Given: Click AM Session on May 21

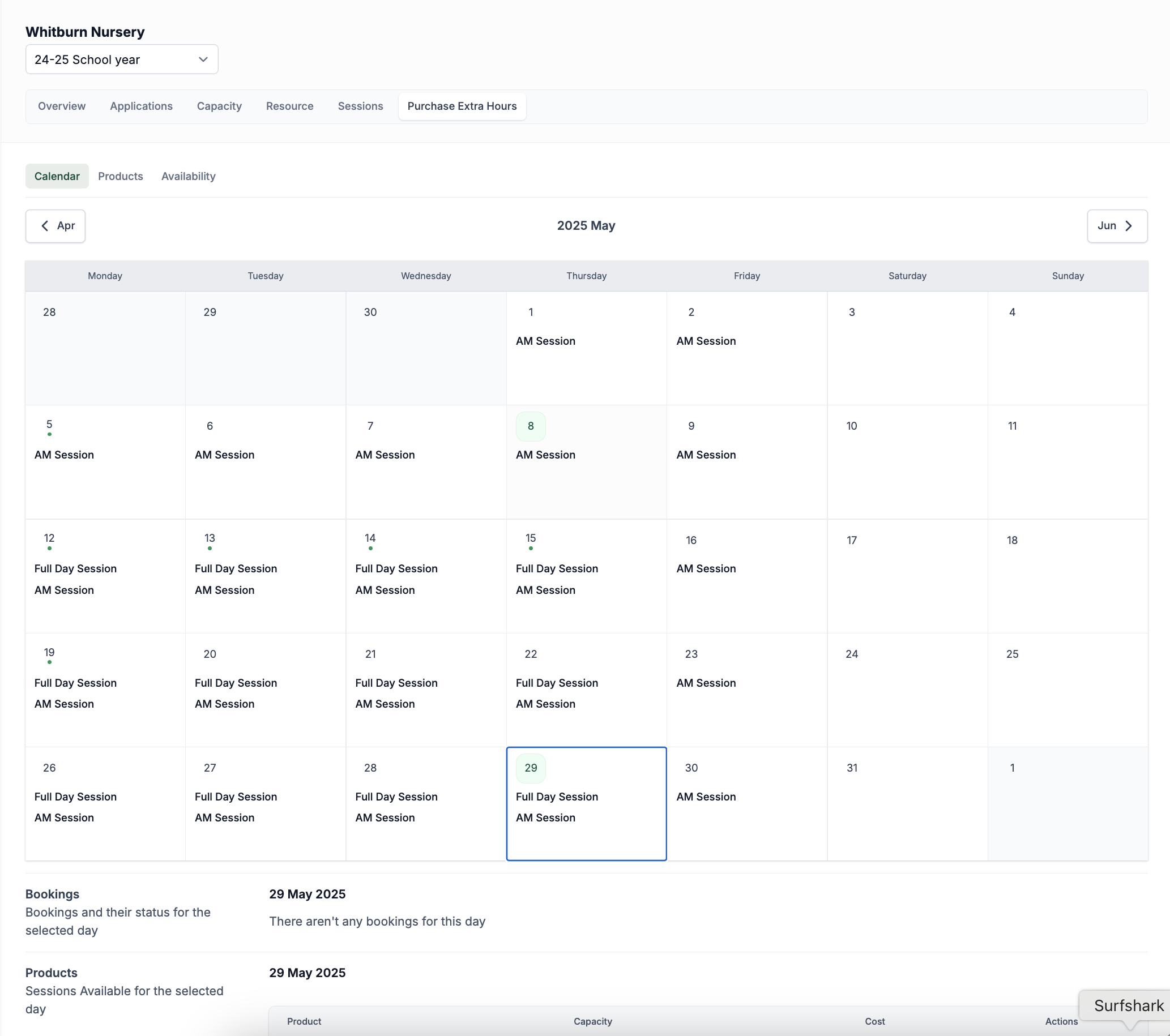Looking at the screenshot, I should point(385,704).
